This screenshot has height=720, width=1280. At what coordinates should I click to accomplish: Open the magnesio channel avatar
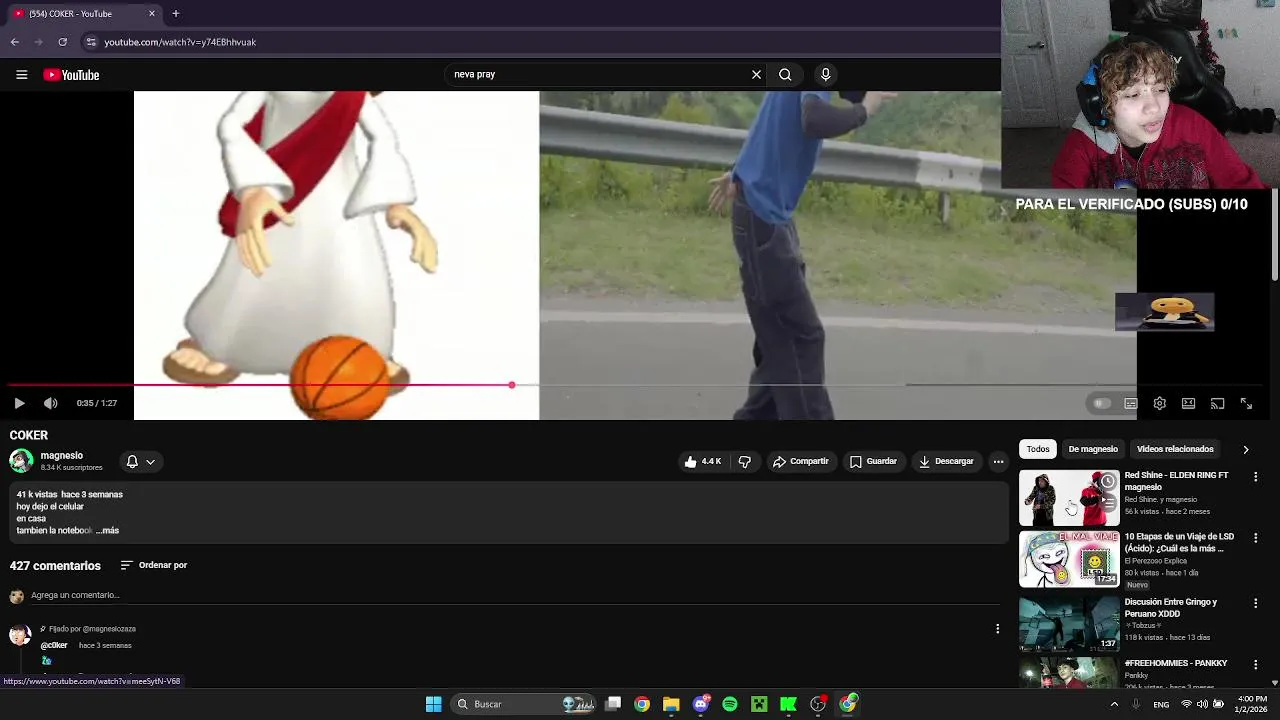click(x=21, y=461)
